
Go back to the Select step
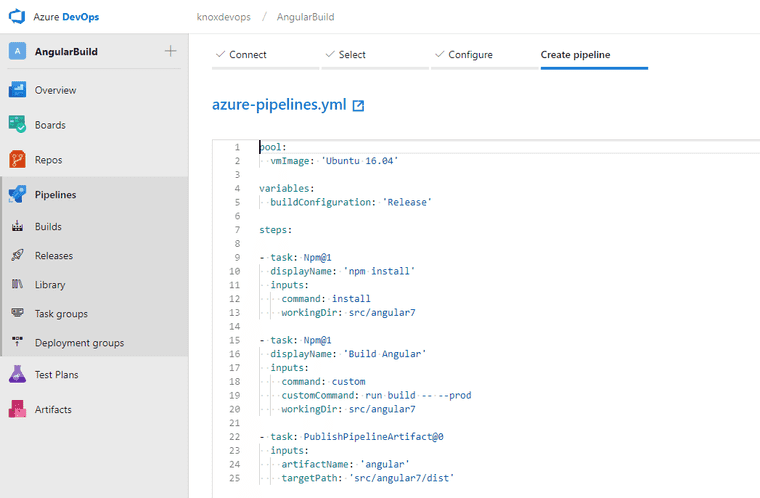pyautogui.click(x=351, y=55)
